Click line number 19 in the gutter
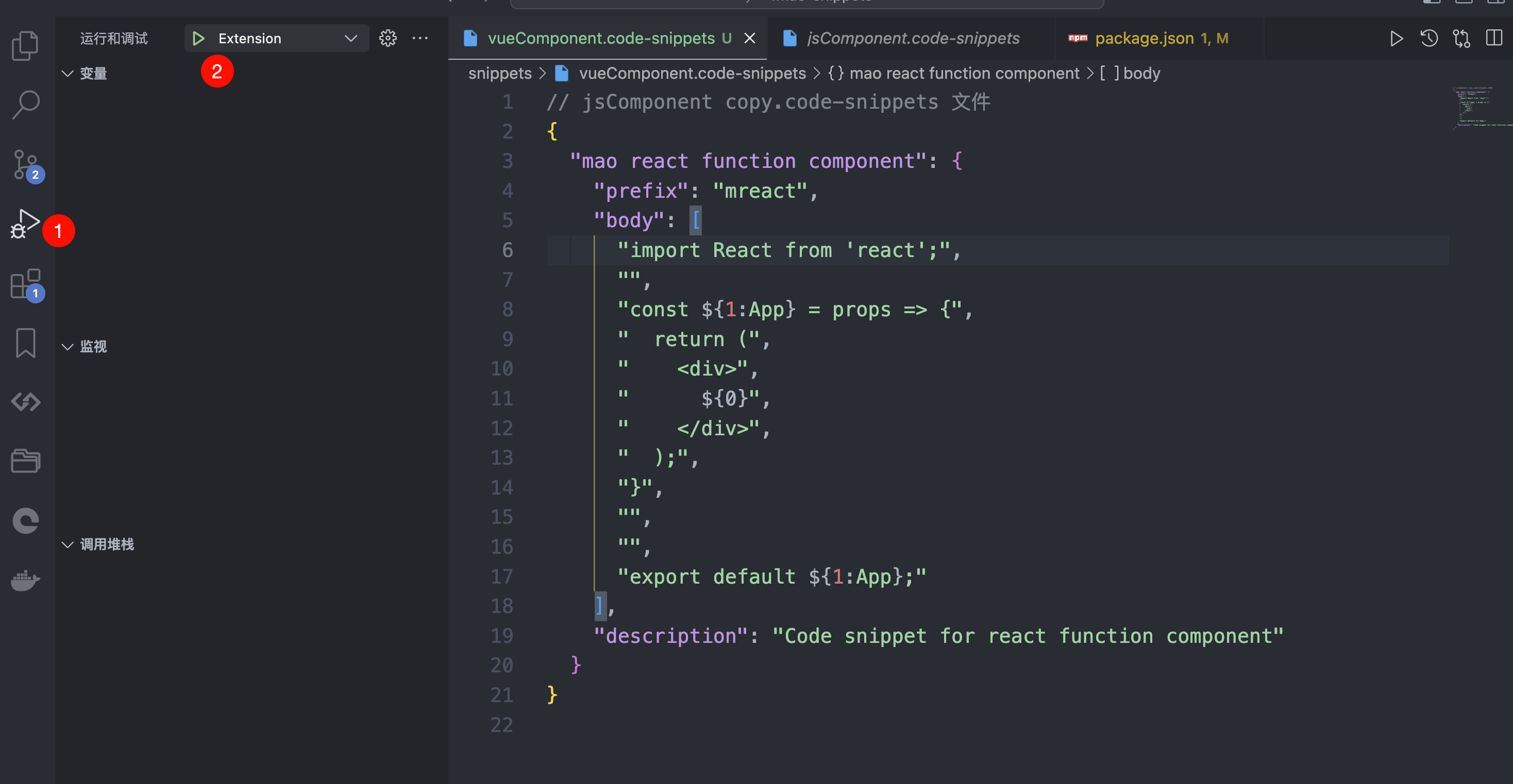This screenshot has height=784, width=1513. 501,636
